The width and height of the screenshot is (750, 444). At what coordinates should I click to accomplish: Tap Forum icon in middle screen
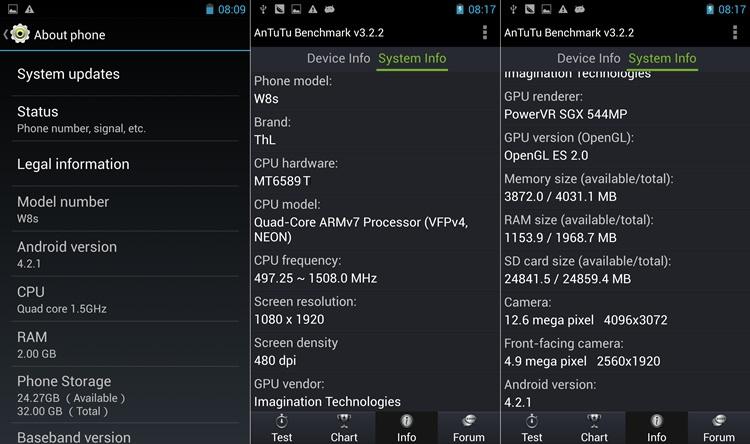click(x=469, y=421)
